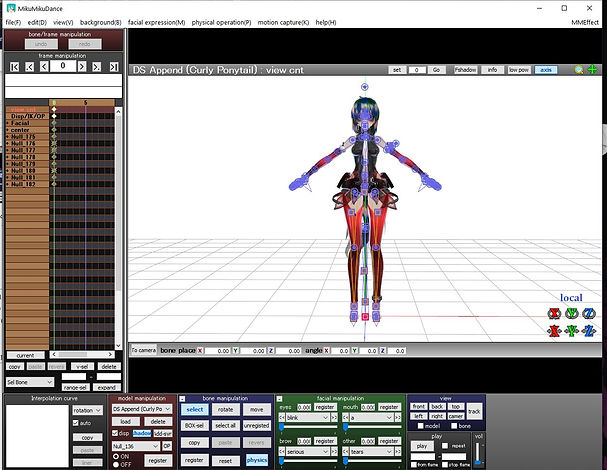Image resolution: width=607 pixels, height=470 pixels.
Task: Click the green move-cross icon in viewport
Action: click(x=593, y=70)
